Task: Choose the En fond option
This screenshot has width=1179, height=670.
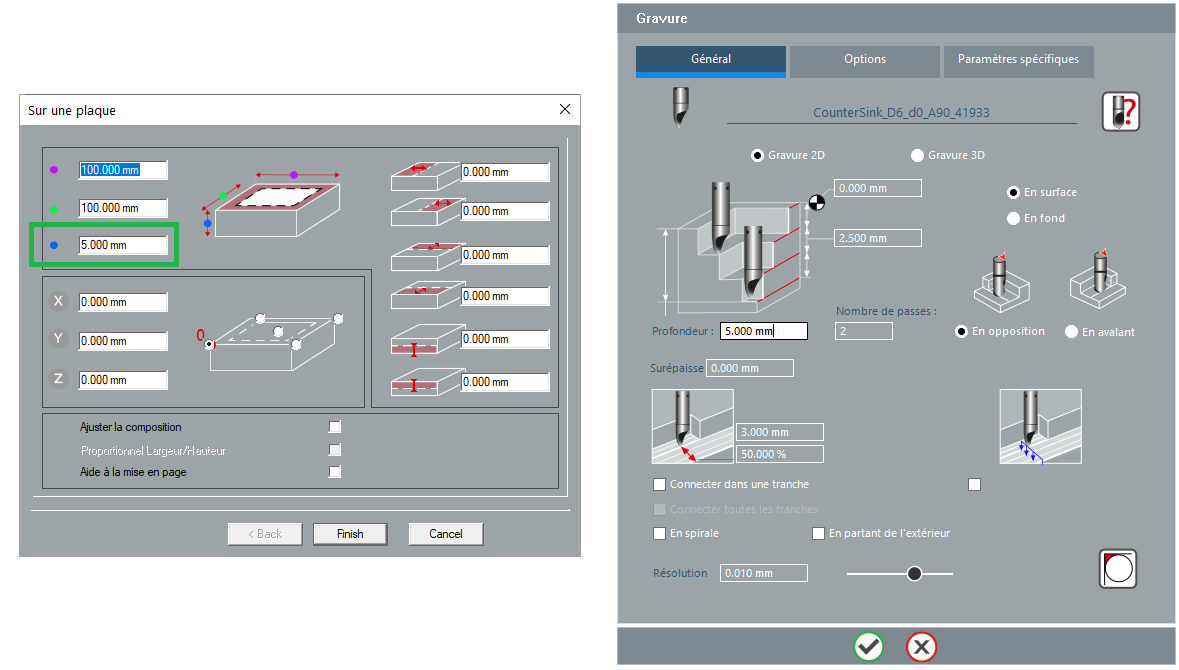Action: [x=1013, y=218]
